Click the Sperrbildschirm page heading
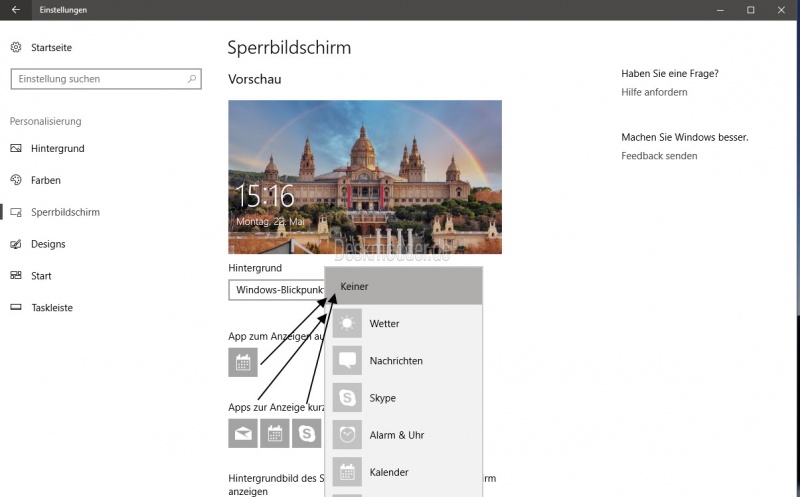The height and width of the screenshot is (497, 800). click(x=289, y=48)
